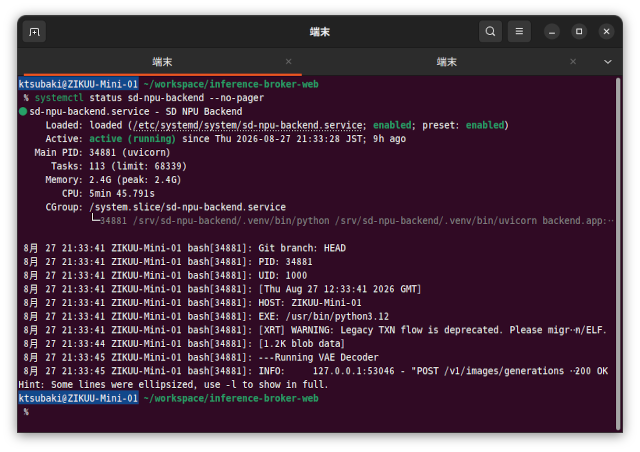Close the first 端末 tab
Viewport: 640px width, 452px height.
point(289,62)
